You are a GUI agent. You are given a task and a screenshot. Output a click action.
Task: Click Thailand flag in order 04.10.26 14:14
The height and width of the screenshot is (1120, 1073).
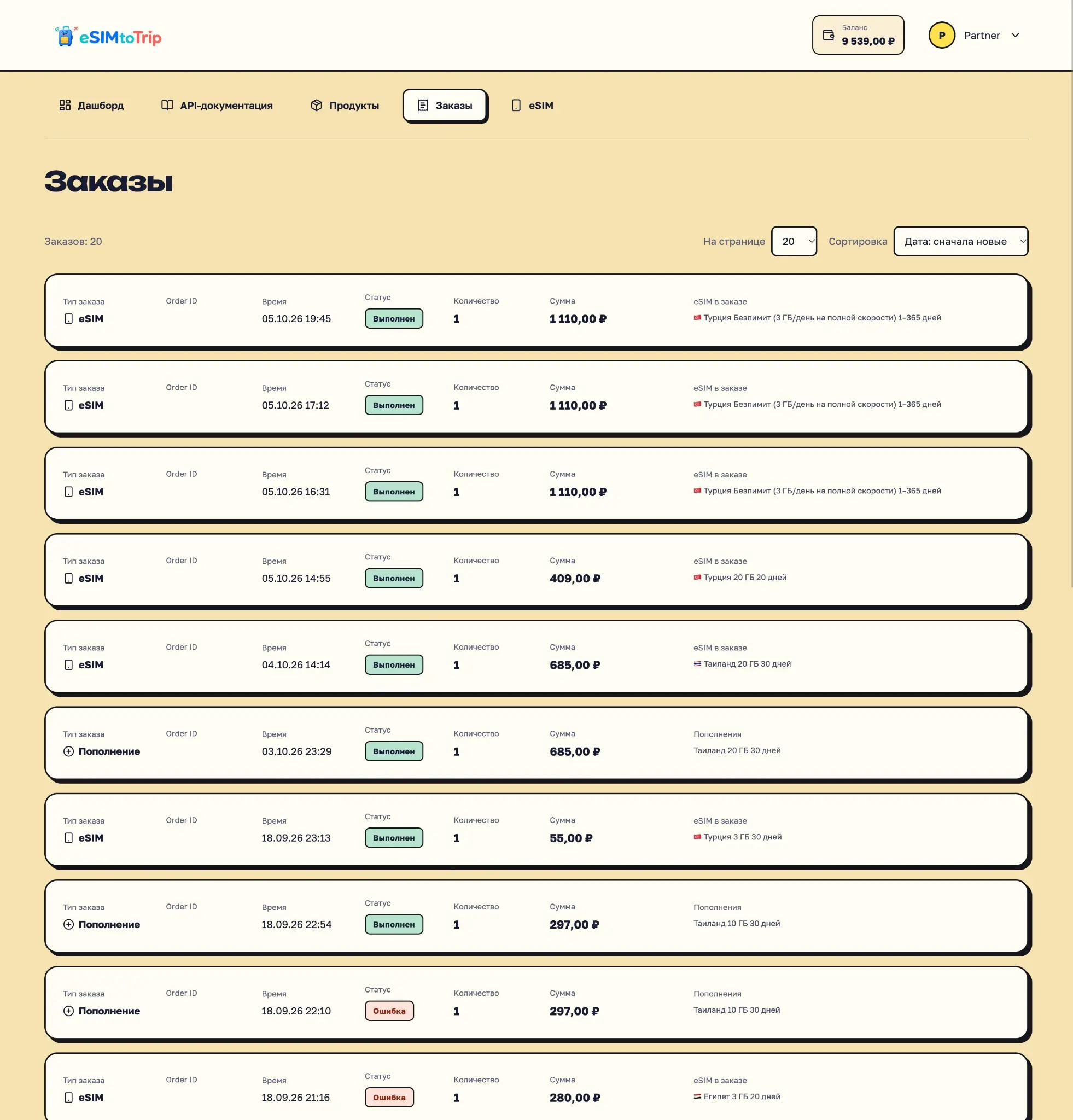(x=697, y=664)
